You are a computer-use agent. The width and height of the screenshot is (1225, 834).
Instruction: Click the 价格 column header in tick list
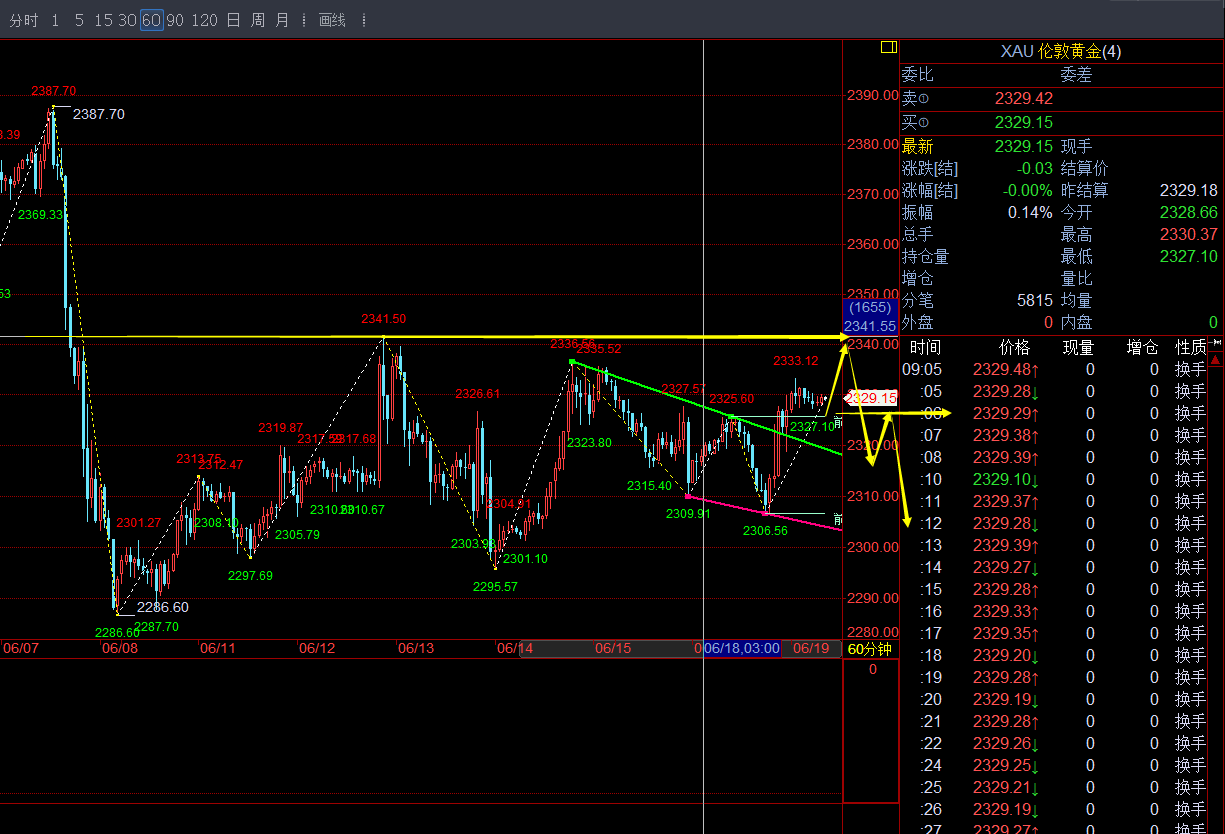(1014, 347)
